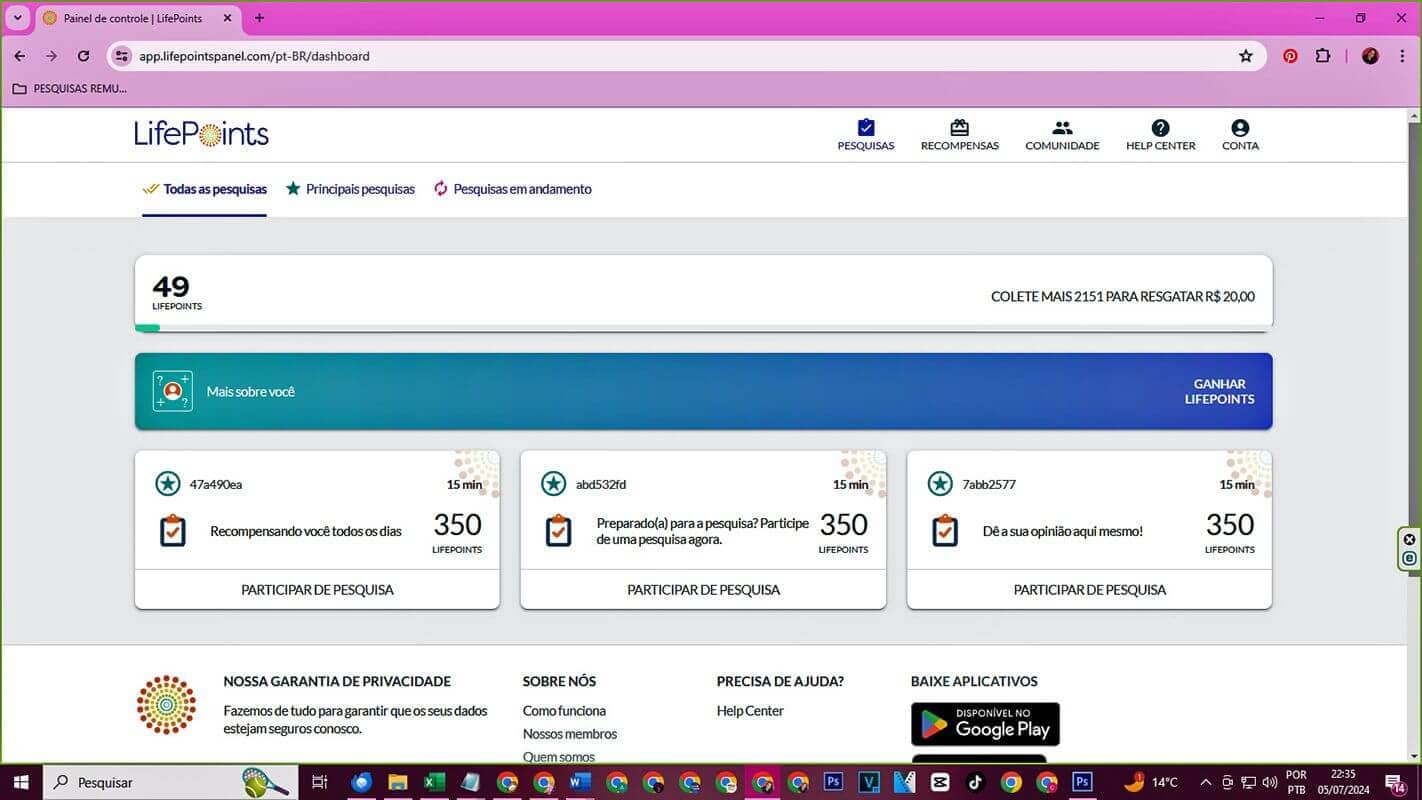
Task: Open the Recompensas gift menu
Action: (x=959, y=135)
